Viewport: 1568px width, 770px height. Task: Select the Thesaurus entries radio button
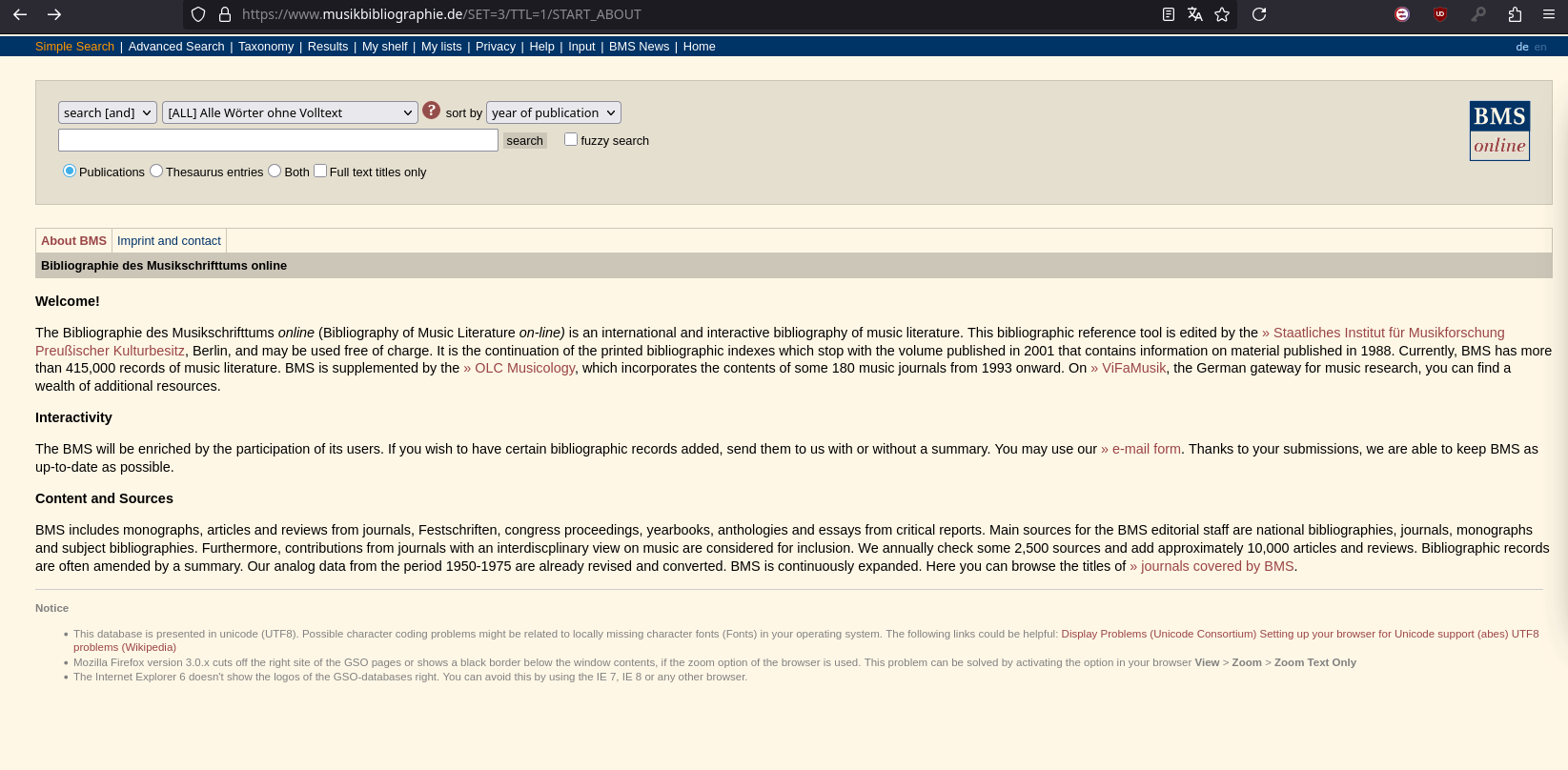coord(156,171)
